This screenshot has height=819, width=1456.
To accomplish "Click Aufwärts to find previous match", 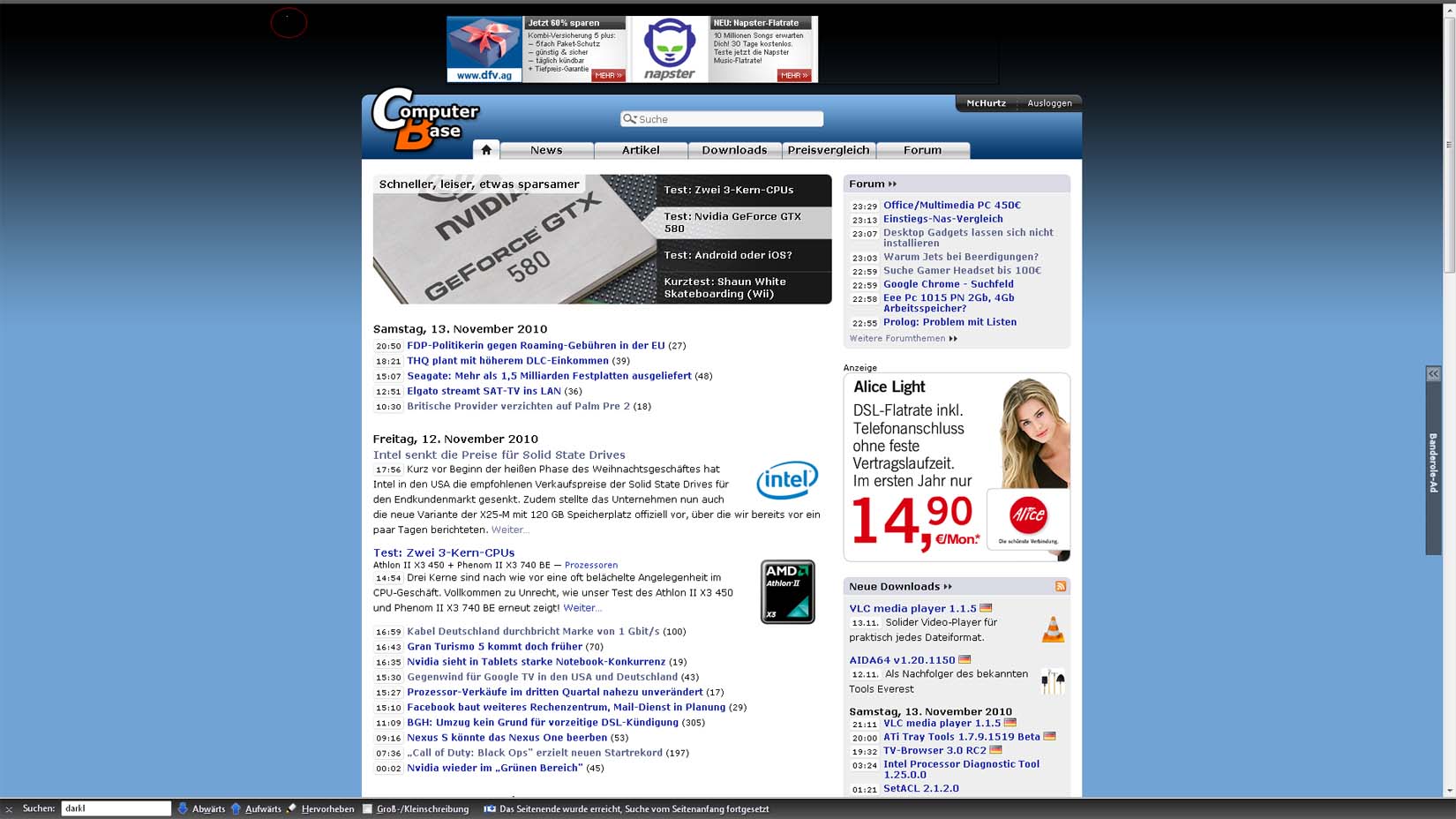I will (x=256, y=808).
